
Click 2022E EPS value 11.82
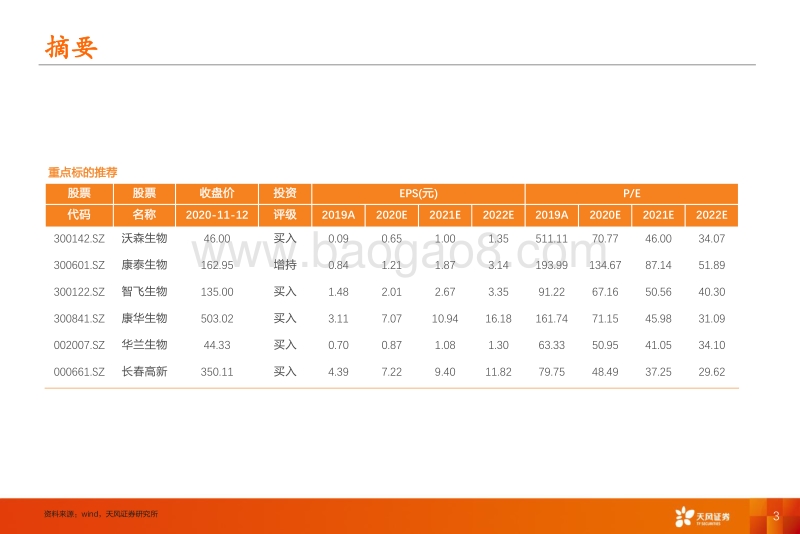click(498, 372)
